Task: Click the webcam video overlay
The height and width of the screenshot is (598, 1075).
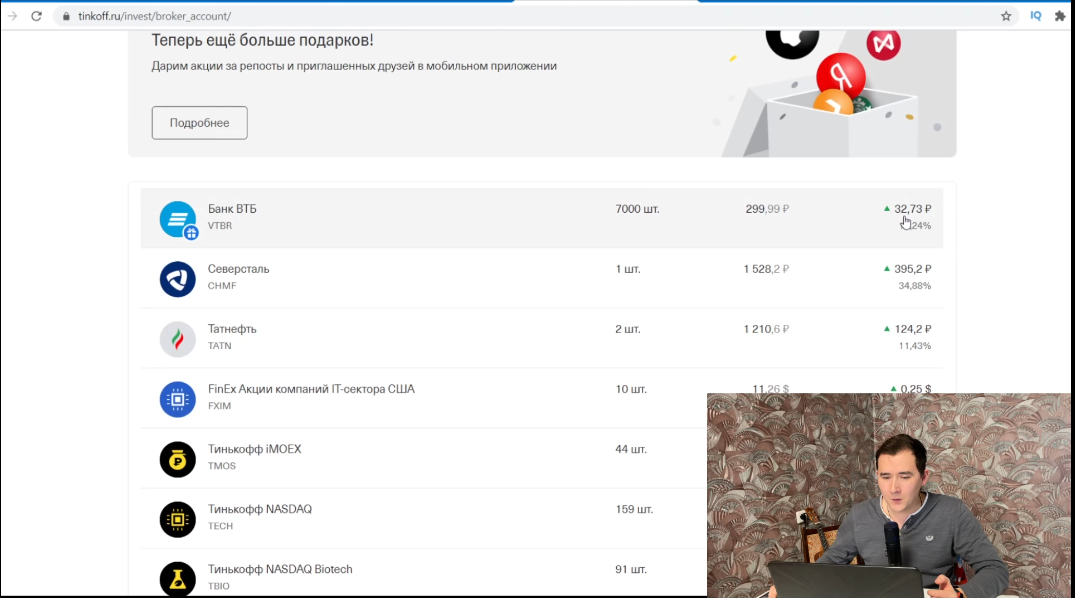Action: [889, 495]
